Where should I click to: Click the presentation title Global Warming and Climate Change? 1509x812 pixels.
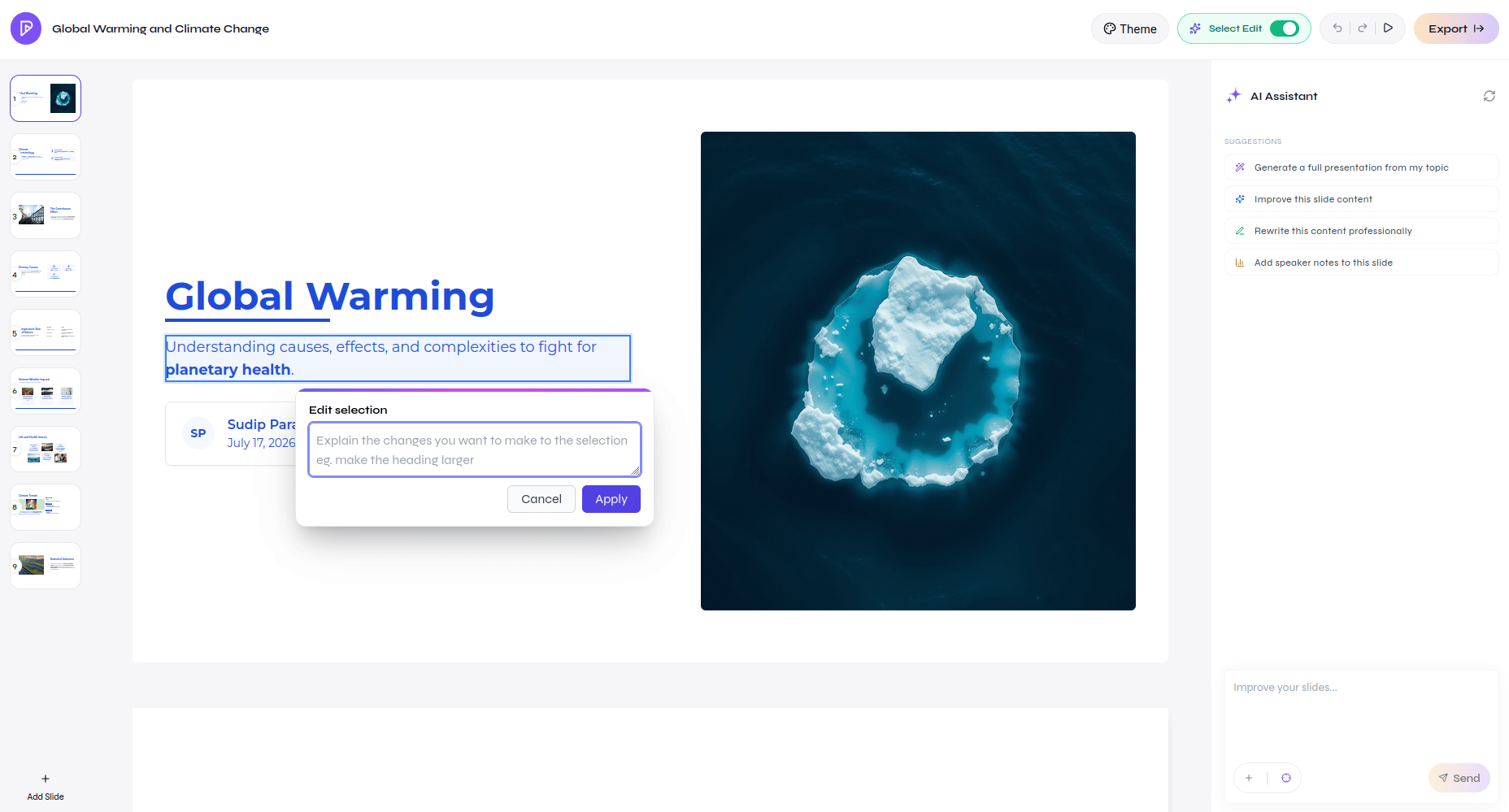160,28
